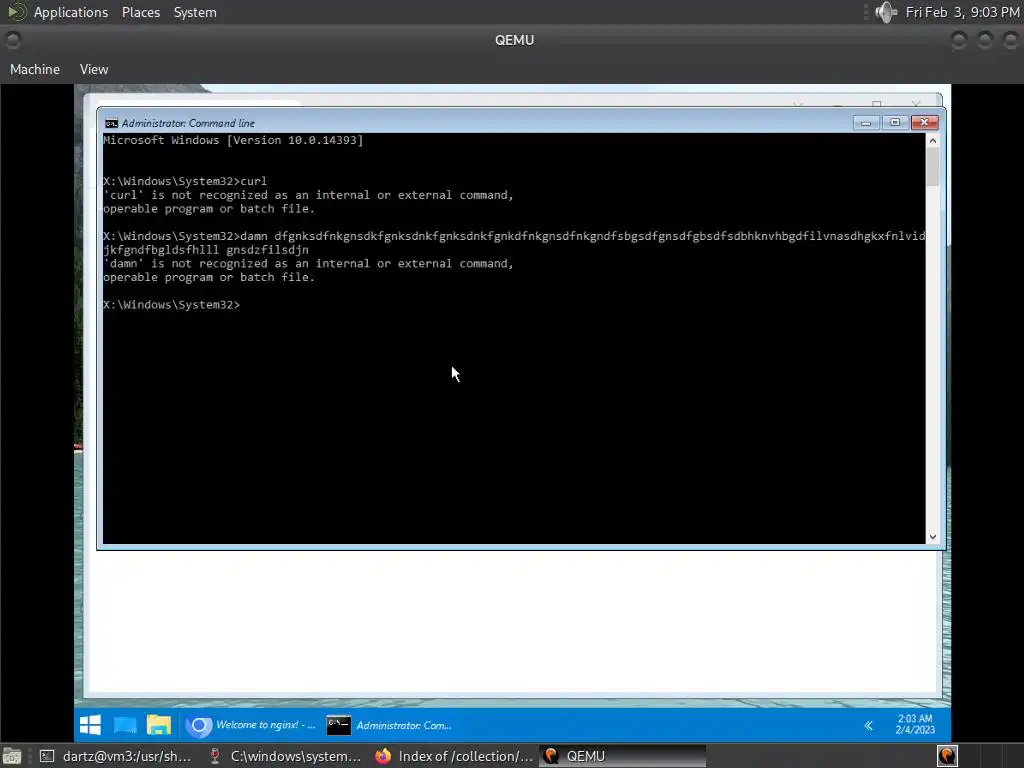Click the console scrollbar up arrow

coord(933,140)
